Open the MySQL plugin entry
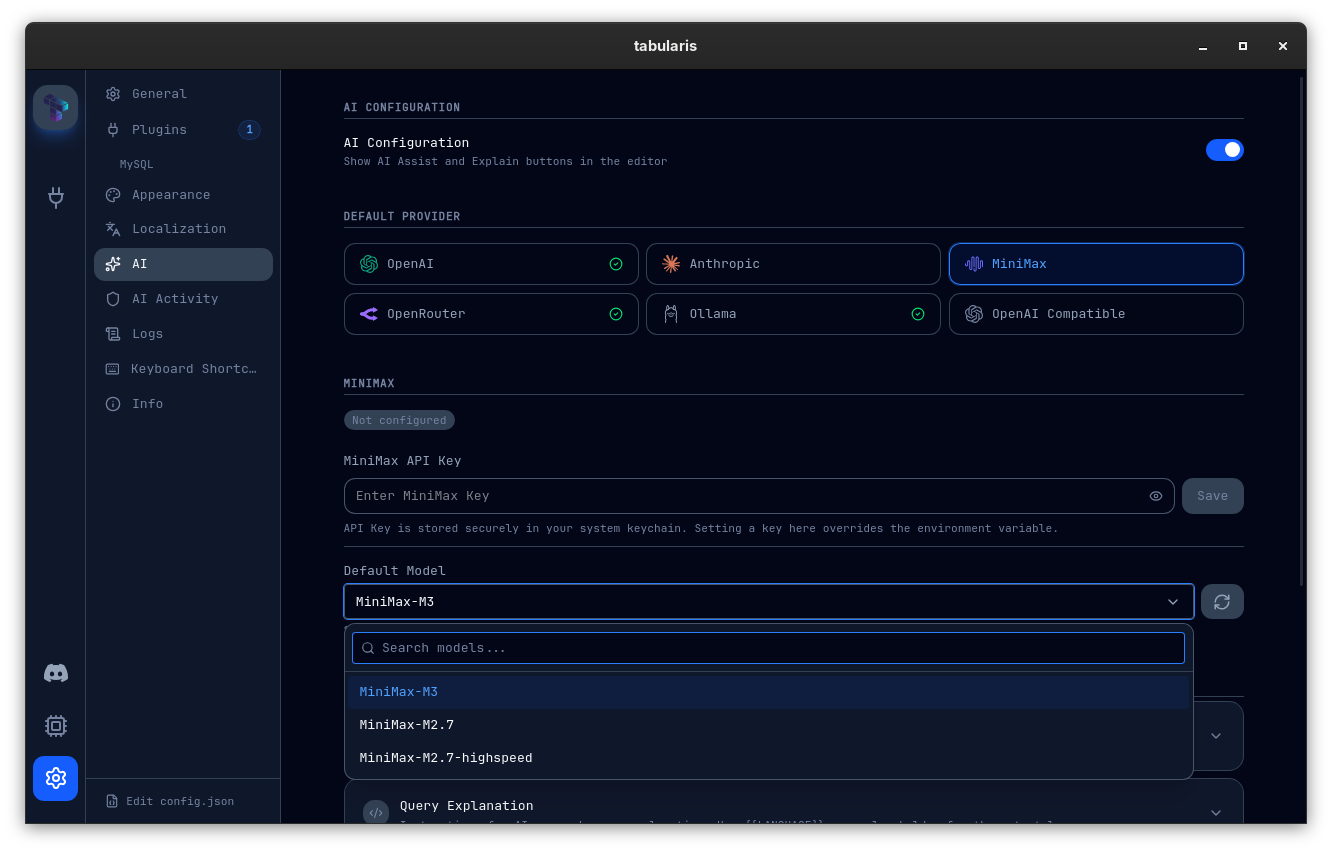Screen dimensions: 1332x852 (x=137, y=164)
